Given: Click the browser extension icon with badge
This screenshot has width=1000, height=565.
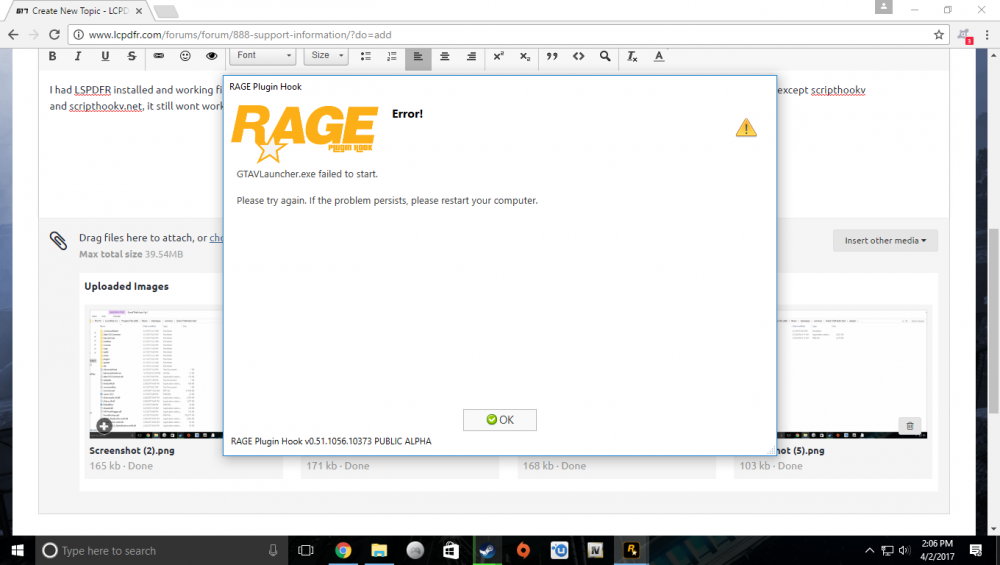Looking at the screenshot, I should pyautogui.click(x=964, y=36).
